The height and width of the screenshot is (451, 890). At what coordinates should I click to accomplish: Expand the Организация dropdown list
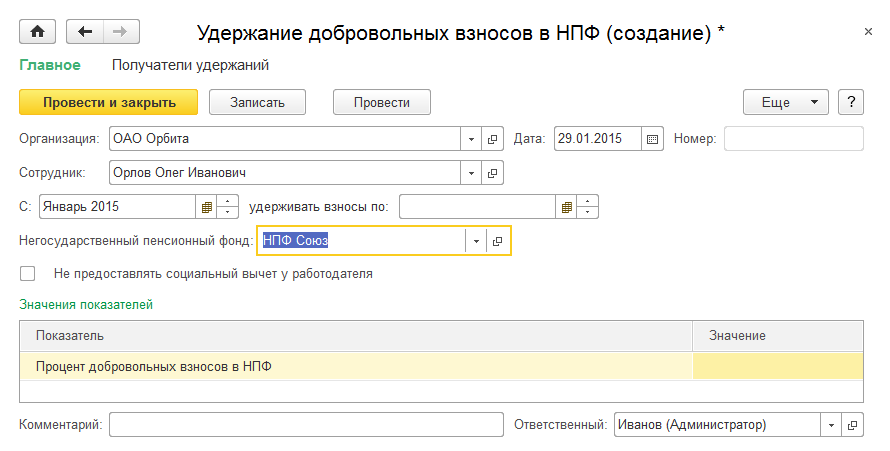click(472, 139)
